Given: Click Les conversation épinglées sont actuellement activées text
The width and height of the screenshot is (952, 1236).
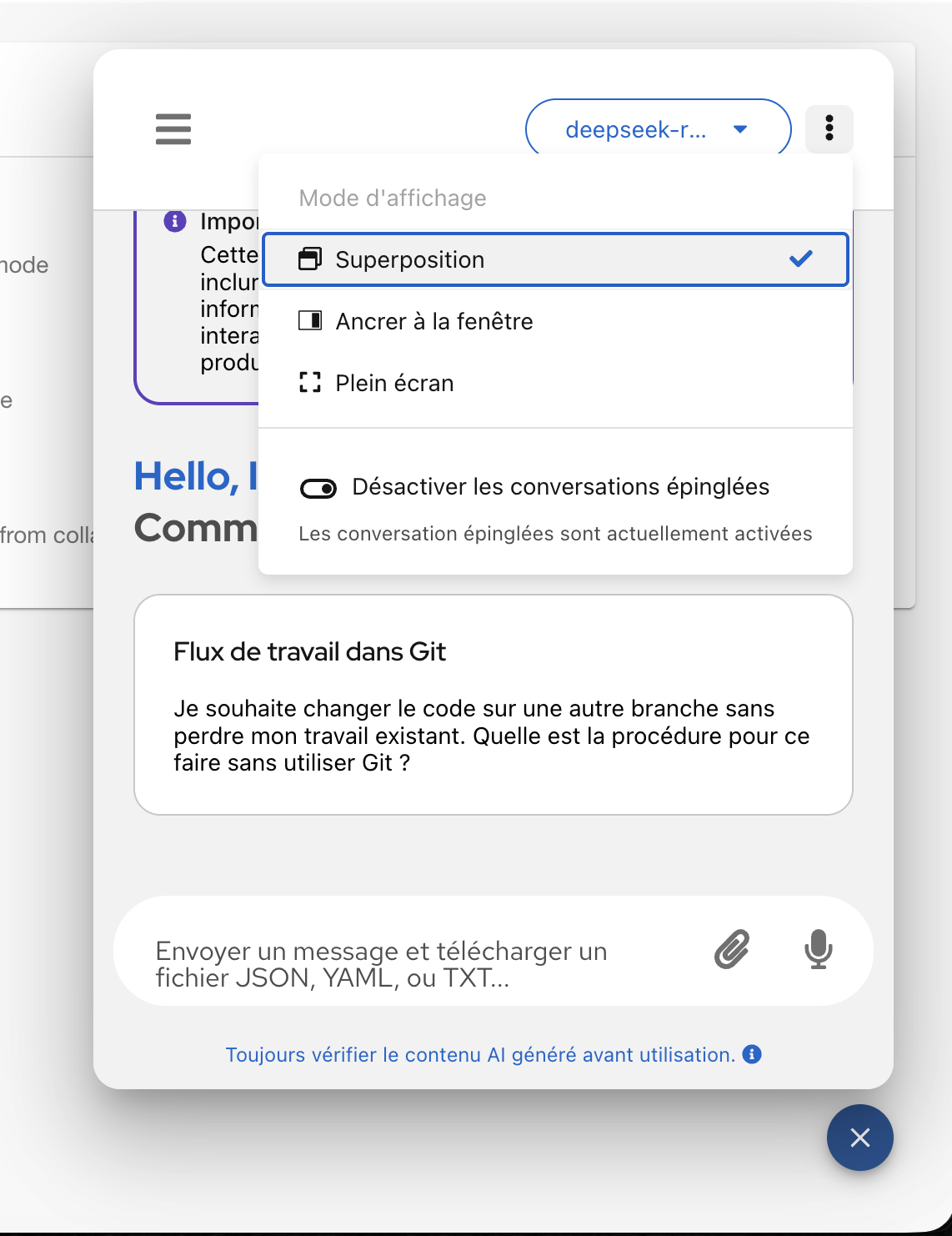Looking at the screenshot, I should point(555,534).
